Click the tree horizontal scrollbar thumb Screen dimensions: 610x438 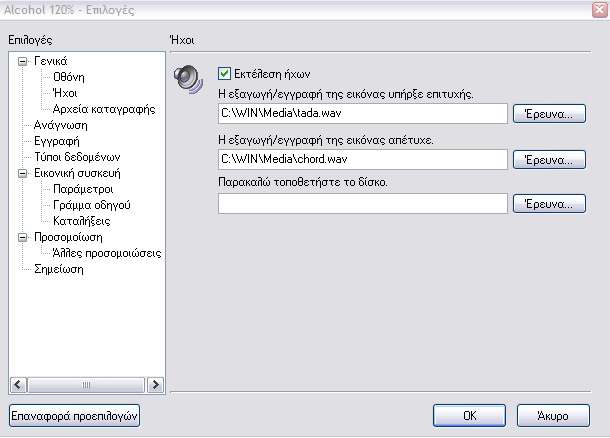click(x=86, y=385)
